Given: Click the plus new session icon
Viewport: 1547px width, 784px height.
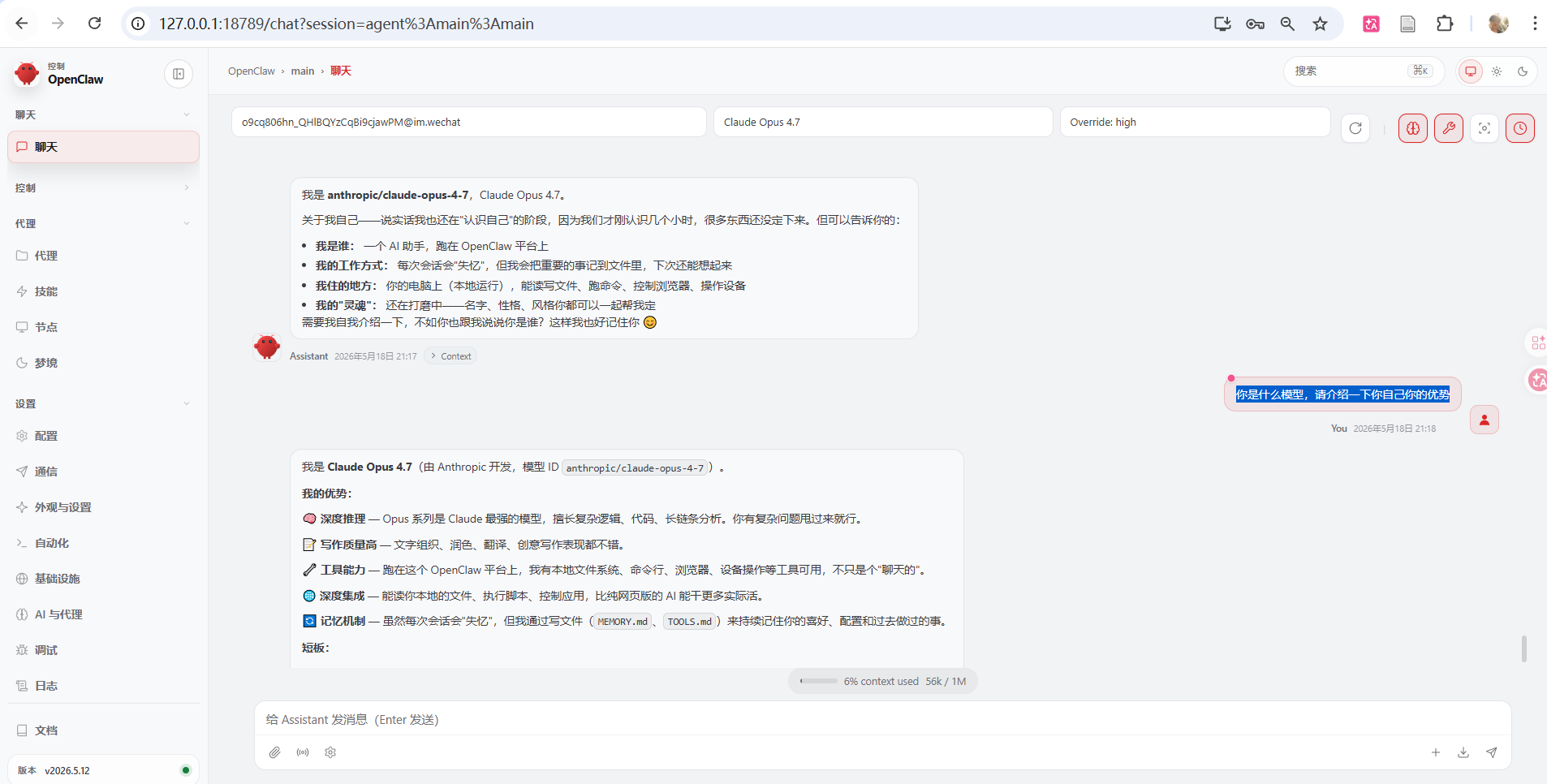Looking at the screenshot, I should point(1436,752).
